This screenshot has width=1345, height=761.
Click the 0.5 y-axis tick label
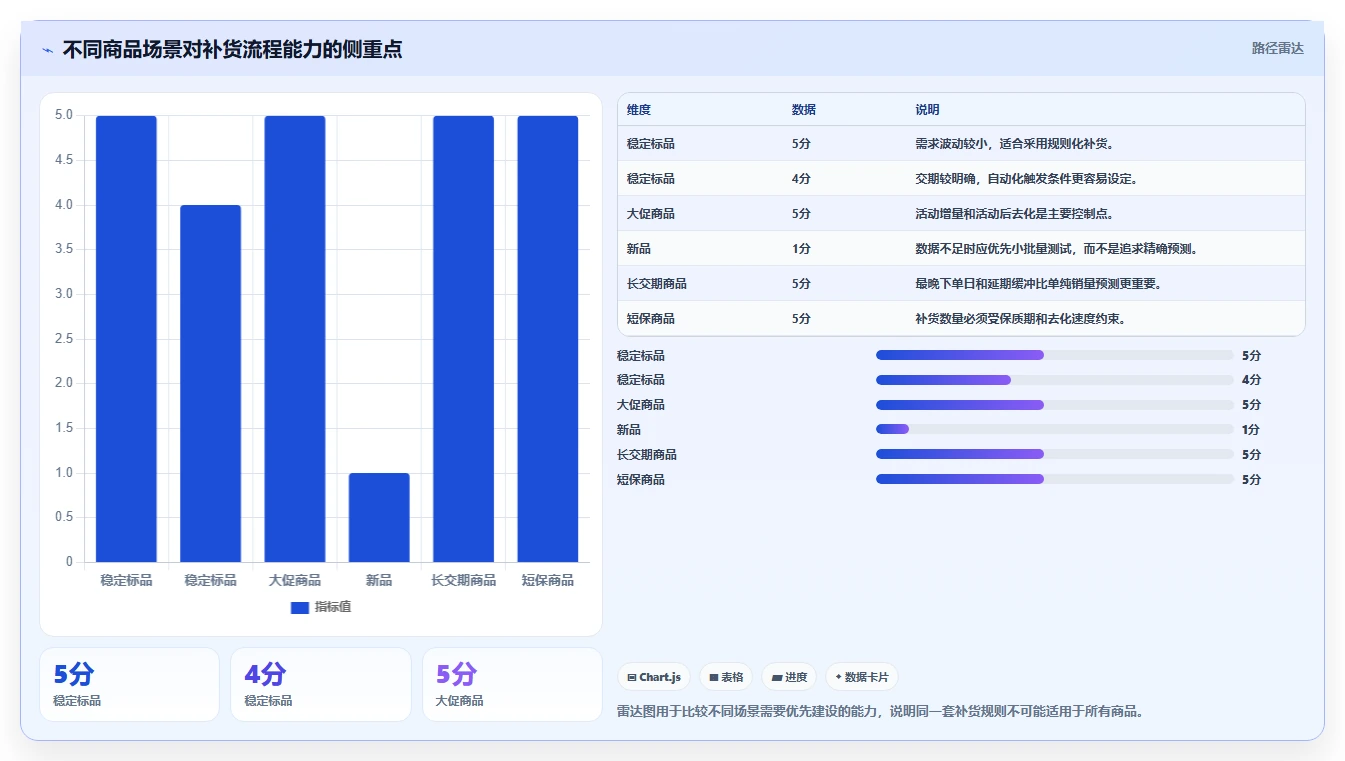click(64, 517)
